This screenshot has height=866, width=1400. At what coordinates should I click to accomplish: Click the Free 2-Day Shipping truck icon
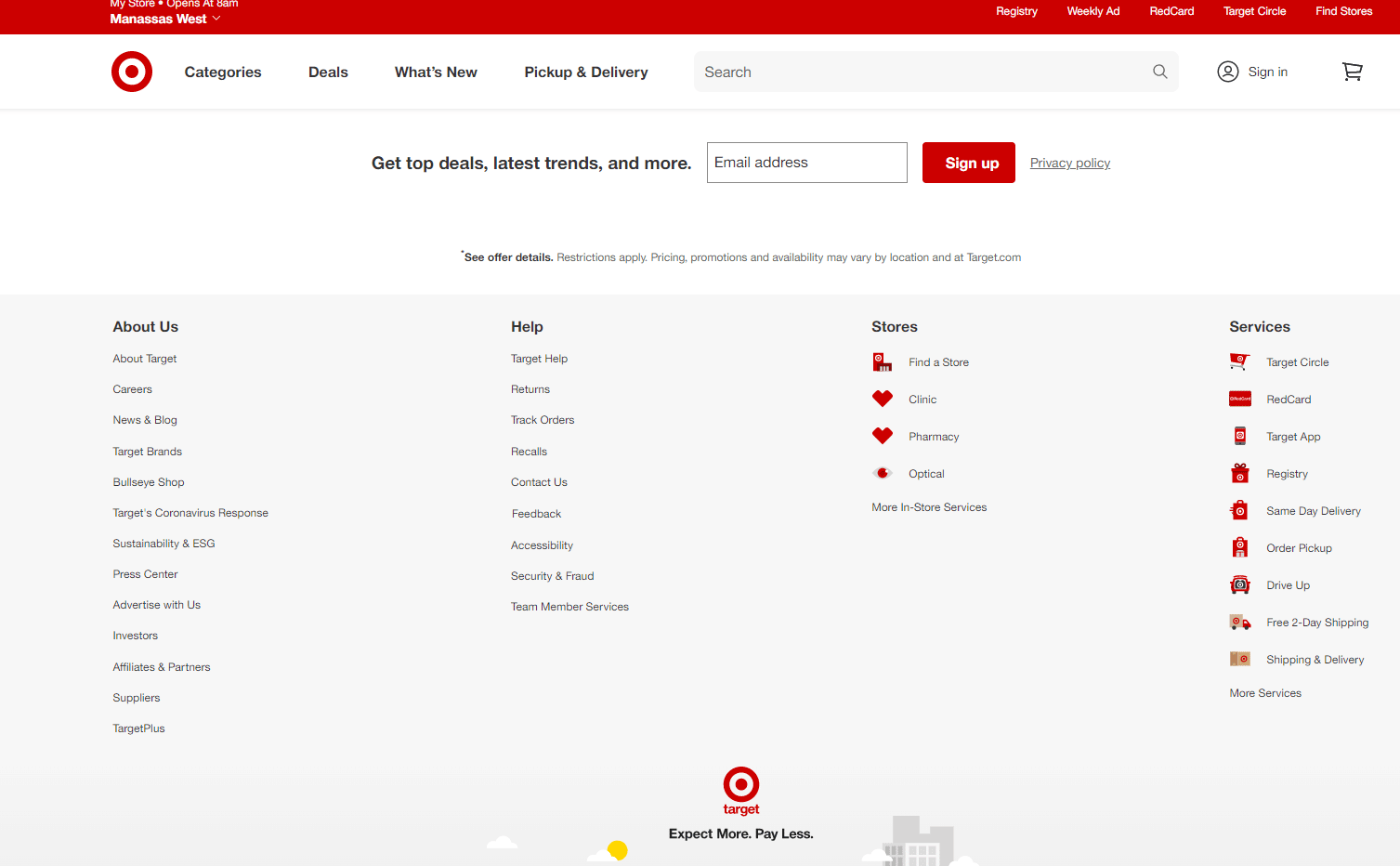coord(1240,622)
